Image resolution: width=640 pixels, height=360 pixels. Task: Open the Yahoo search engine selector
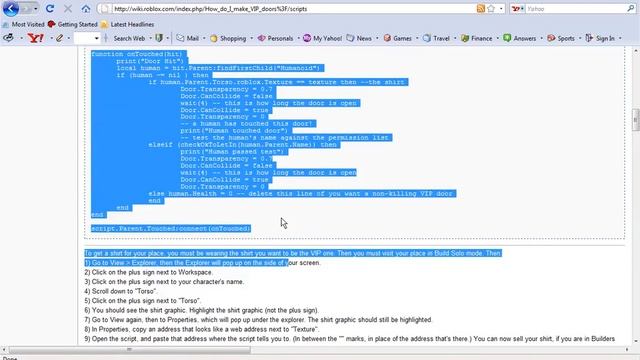518,9
